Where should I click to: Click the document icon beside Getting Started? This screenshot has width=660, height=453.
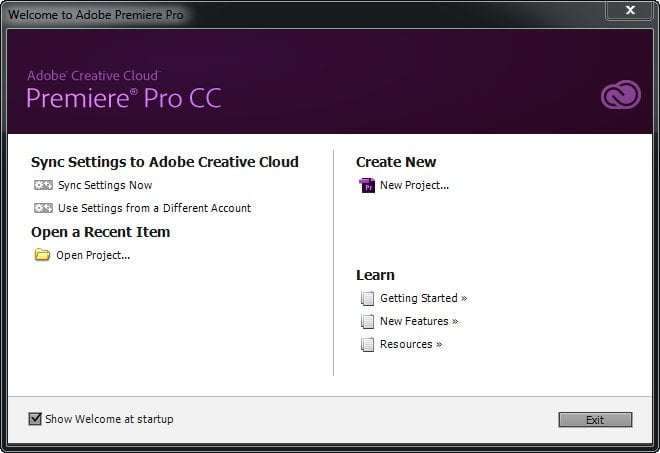pyautogui.click(x=367, y=298)
